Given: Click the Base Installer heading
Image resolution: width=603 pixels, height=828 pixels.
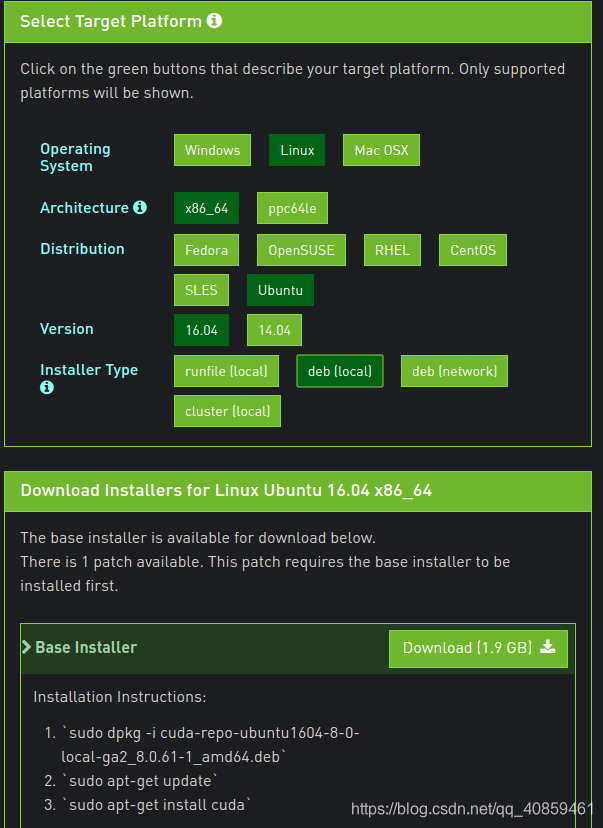Looking at the screenshot, I should (86, 647).
